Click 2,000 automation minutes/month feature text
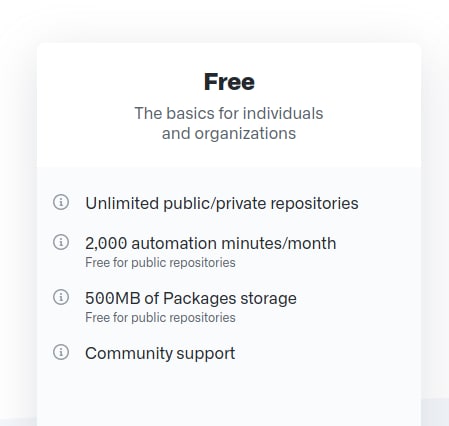 pos(211,243)
